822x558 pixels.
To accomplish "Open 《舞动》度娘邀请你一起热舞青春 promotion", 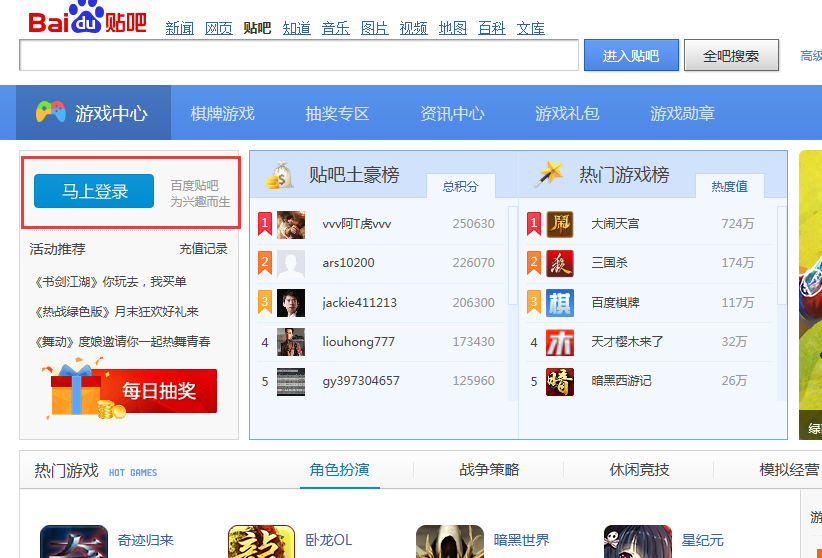I will [122, 342].
